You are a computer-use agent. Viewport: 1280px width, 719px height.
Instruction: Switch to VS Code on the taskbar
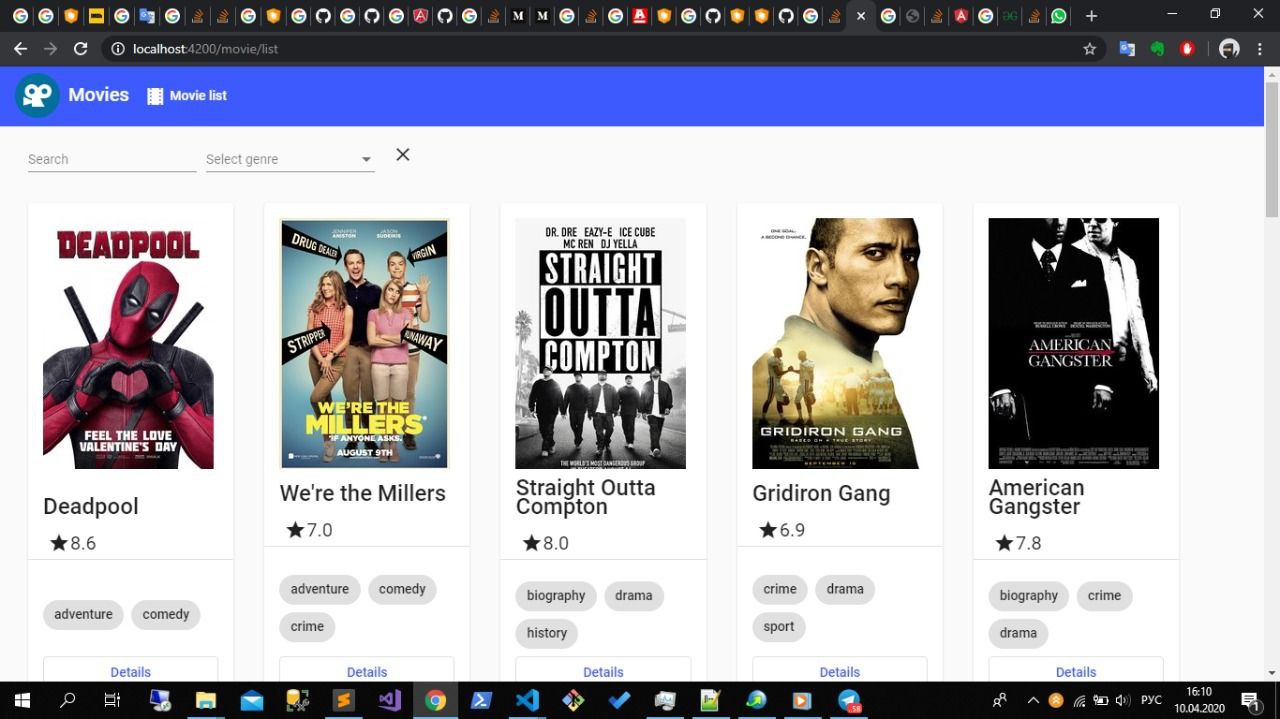click(527, 700)
